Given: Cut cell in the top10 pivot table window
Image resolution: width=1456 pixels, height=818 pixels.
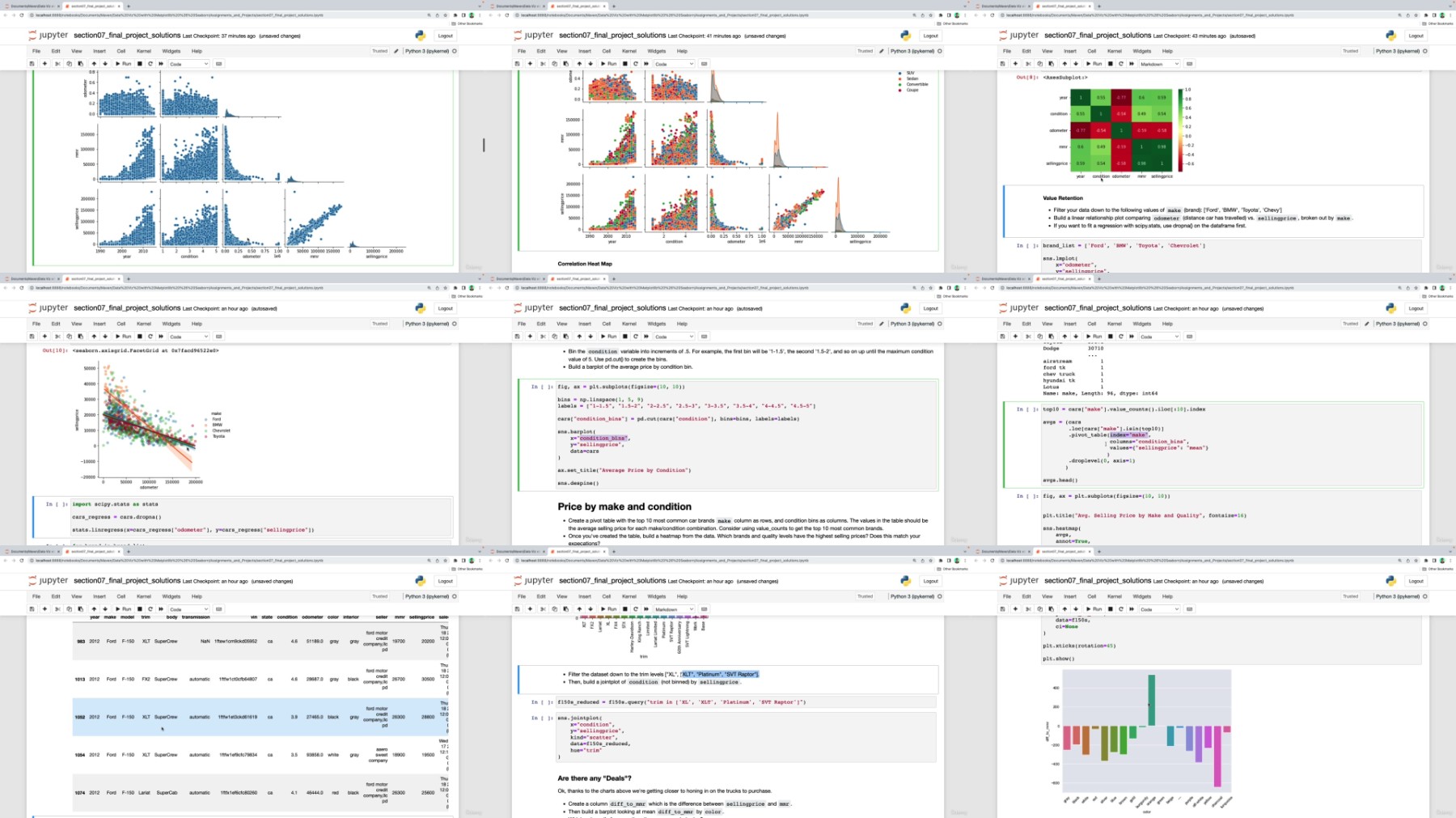Looking at the screenshot, I should pyautogui.click(x=1027, y=337).
